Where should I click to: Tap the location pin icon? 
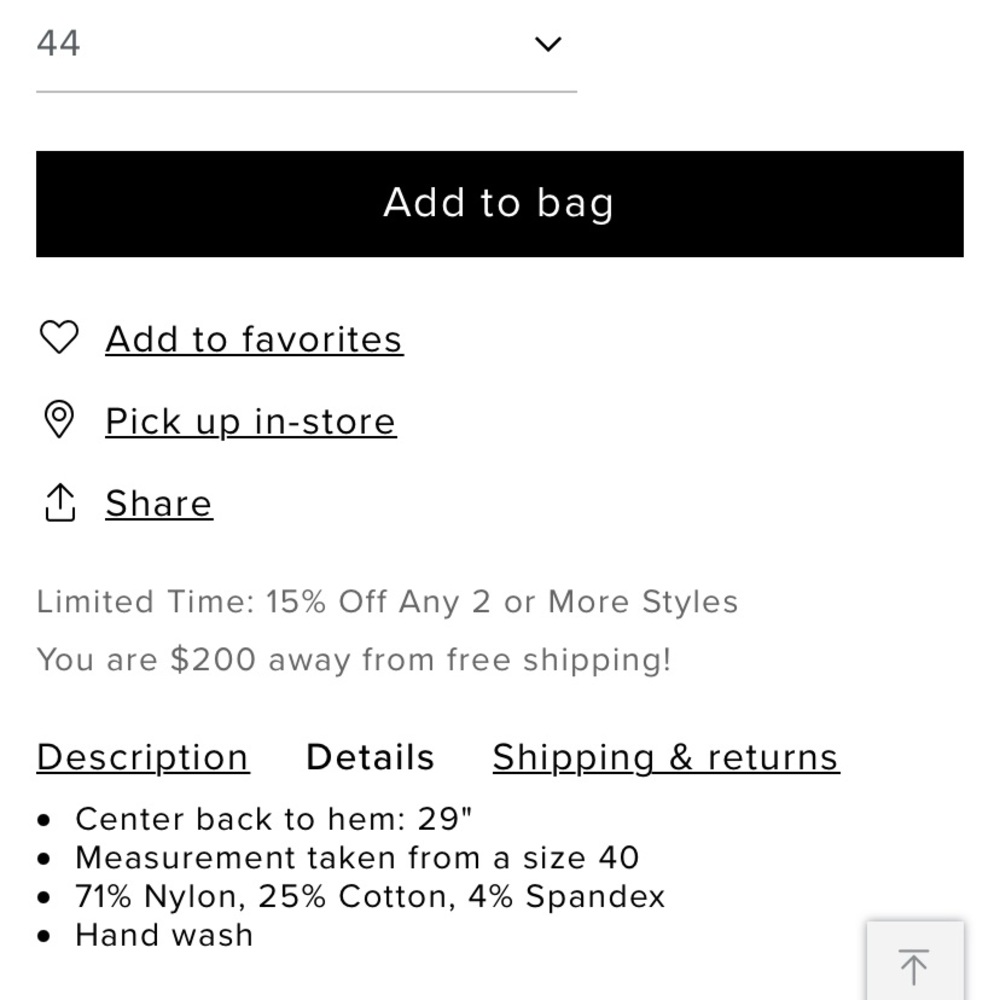point(59,419)
